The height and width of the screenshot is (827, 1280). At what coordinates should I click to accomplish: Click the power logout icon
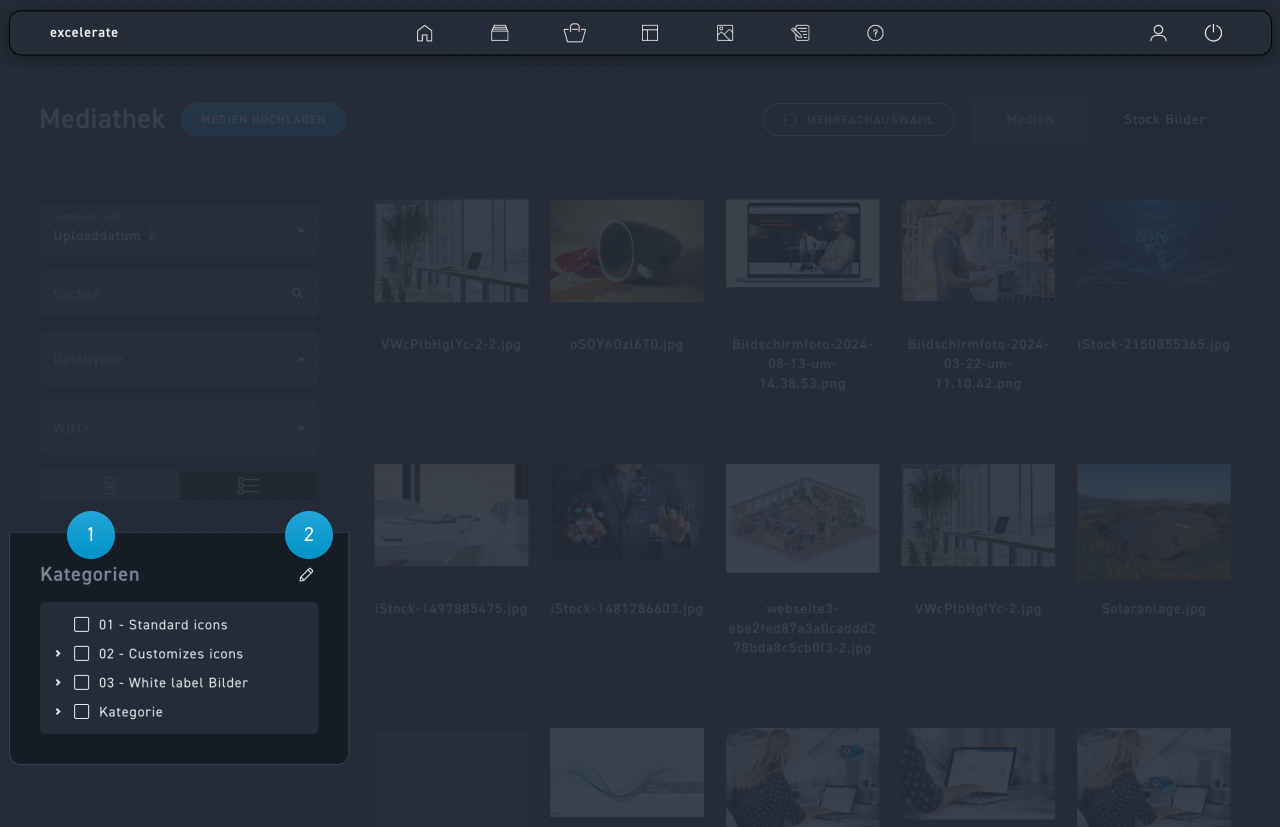click(x=1213, y=33)
